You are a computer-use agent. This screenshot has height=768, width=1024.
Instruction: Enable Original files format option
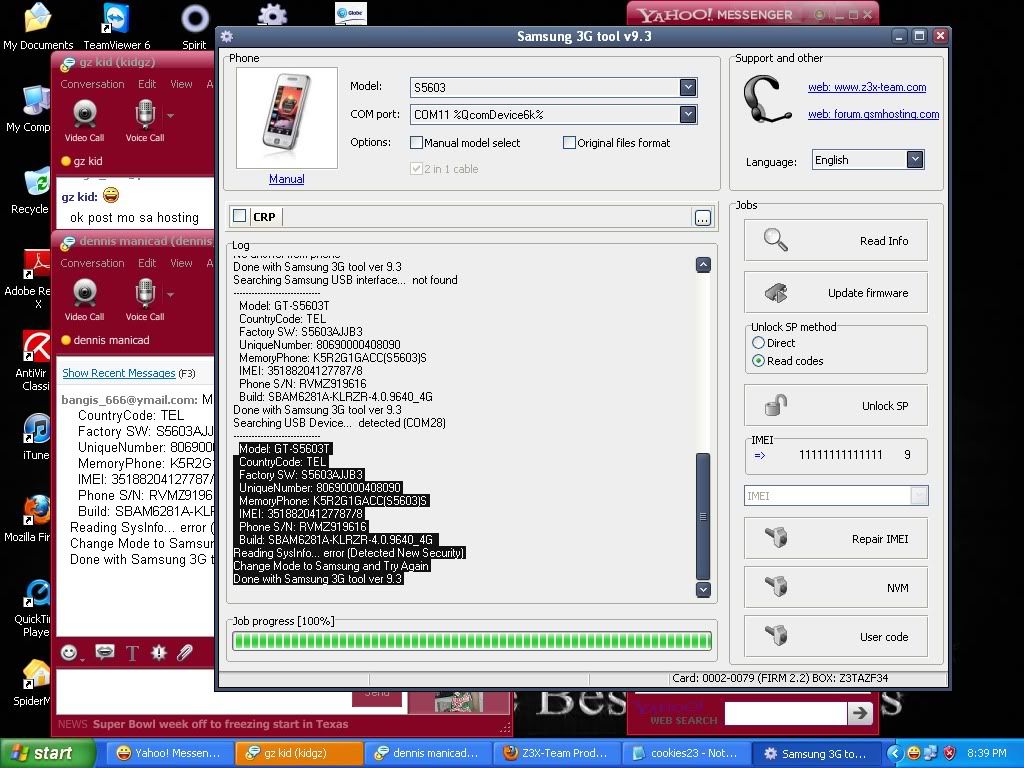569,142
